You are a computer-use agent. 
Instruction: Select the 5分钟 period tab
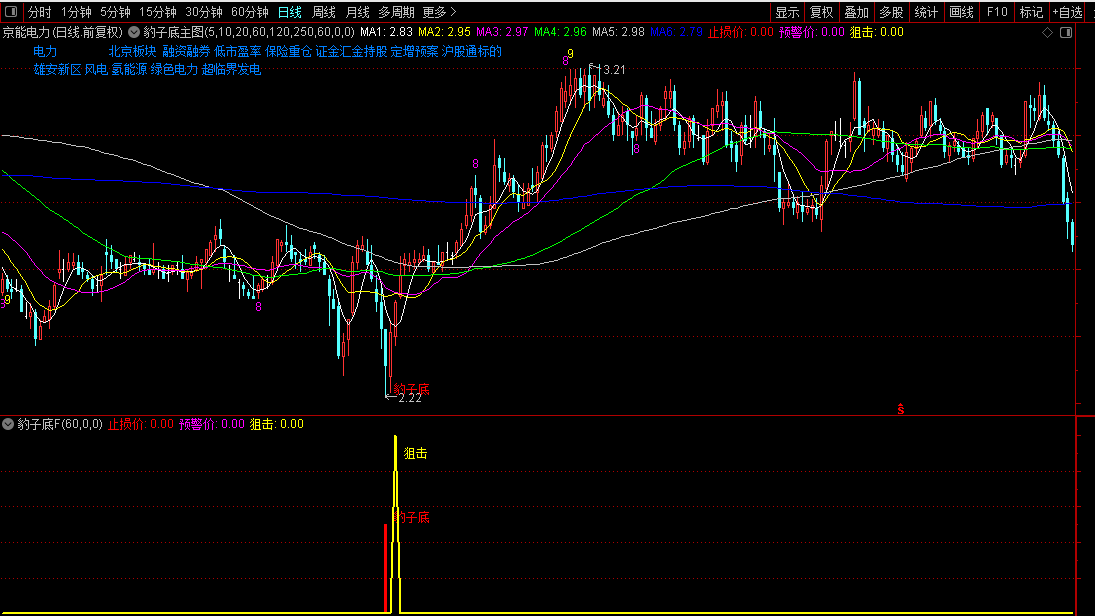(115, 12)
